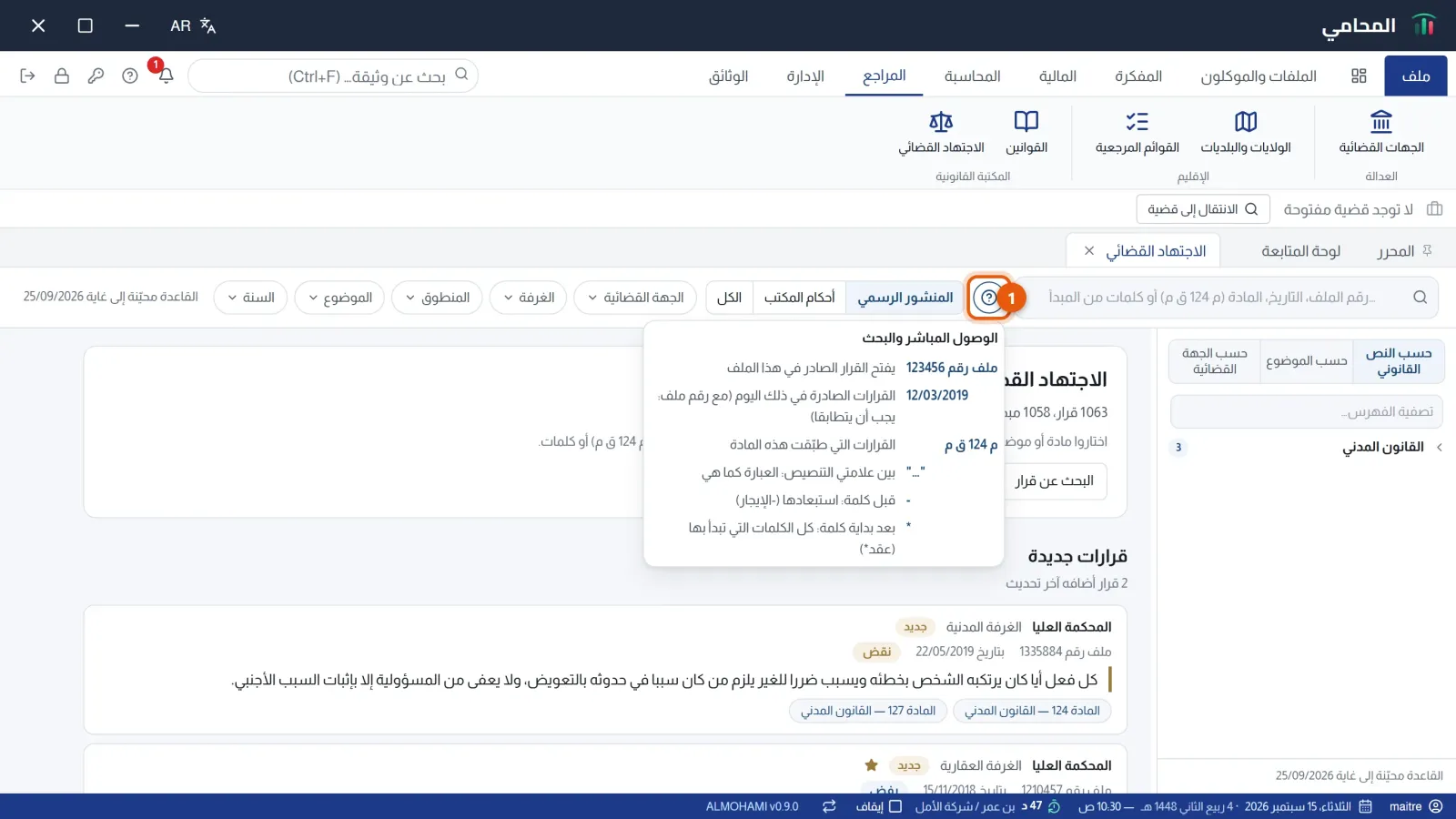This screenshot has width=1456, height=819.
Task: Click the user maitre in status bar
Action: 1416,806
